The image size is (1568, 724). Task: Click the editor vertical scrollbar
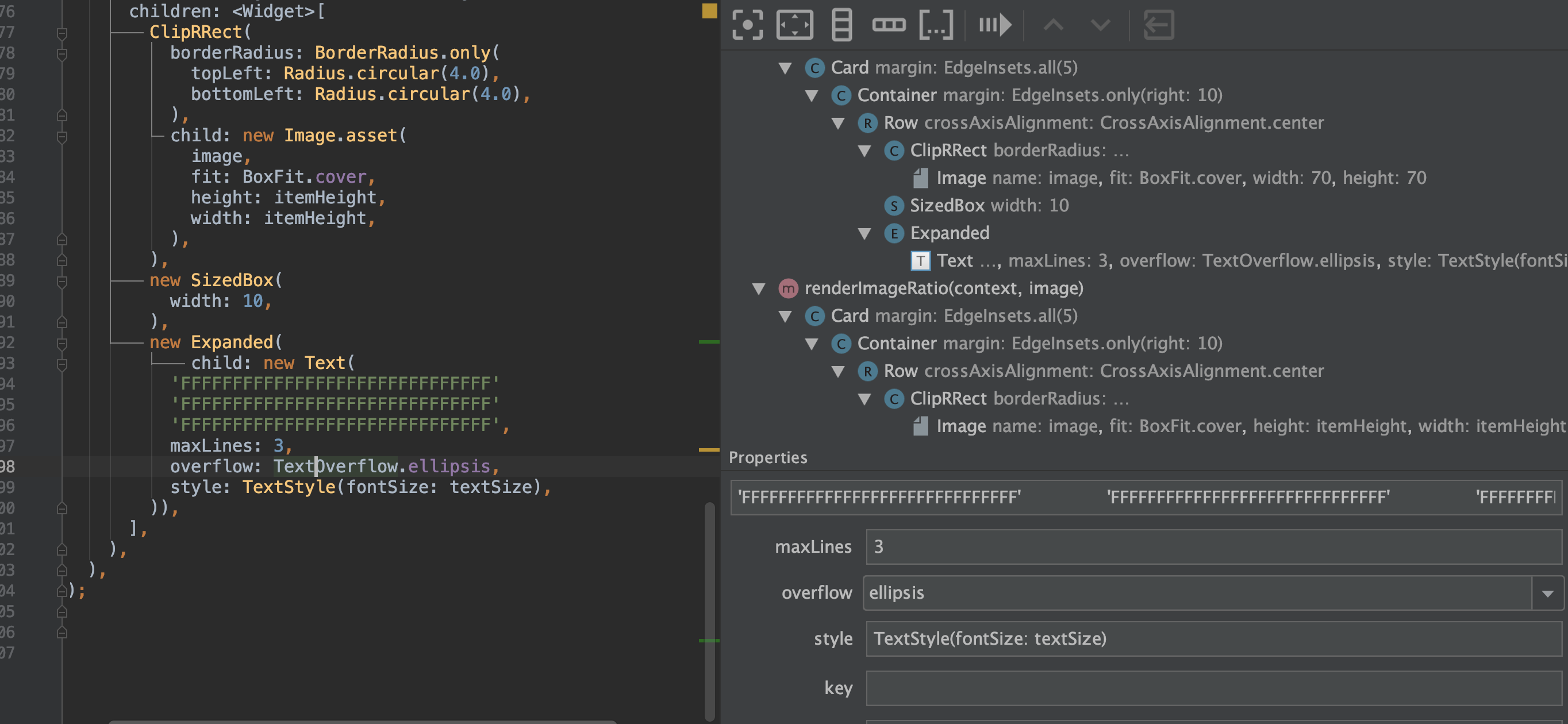pyautogui.click(x=709, y=609)
